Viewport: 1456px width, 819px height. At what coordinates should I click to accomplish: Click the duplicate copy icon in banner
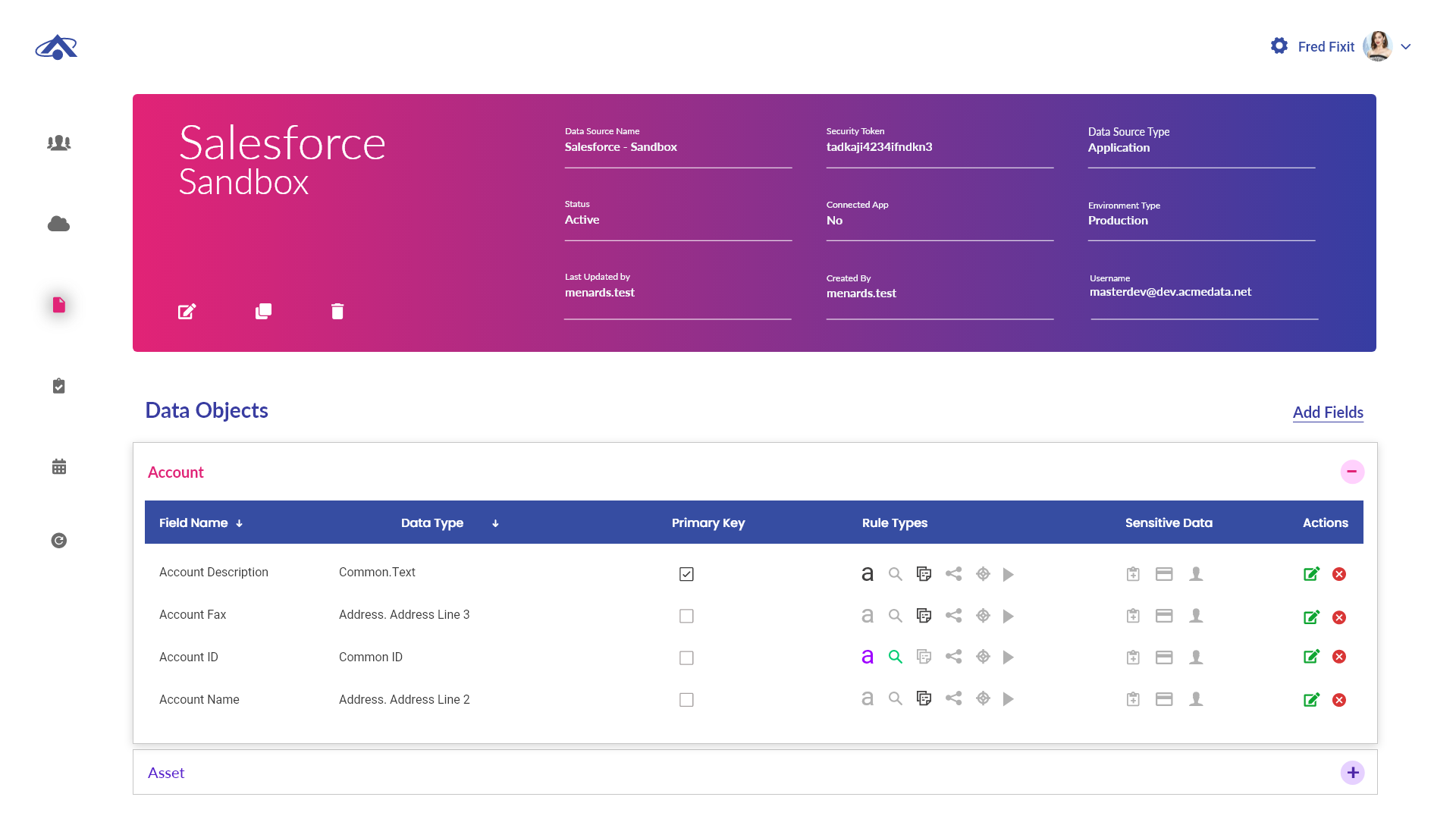pos(263,312)
